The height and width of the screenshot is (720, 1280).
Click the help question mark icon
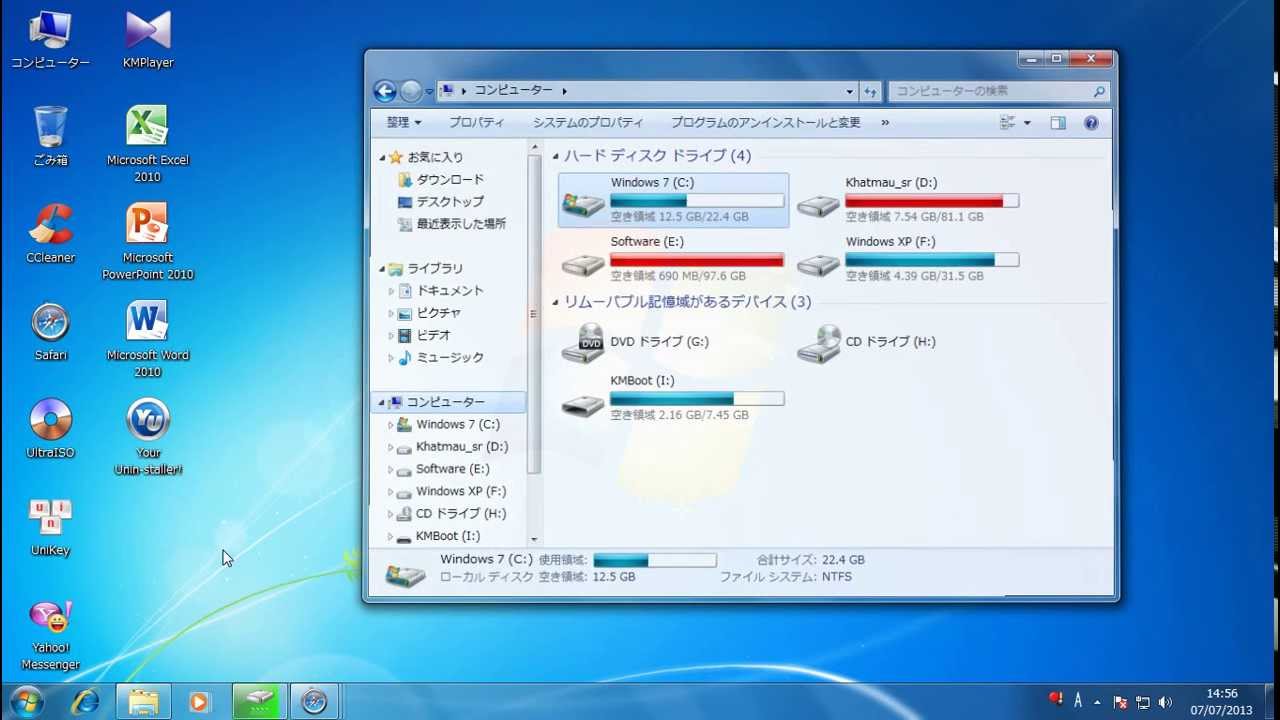click(x=1091, y=123)
